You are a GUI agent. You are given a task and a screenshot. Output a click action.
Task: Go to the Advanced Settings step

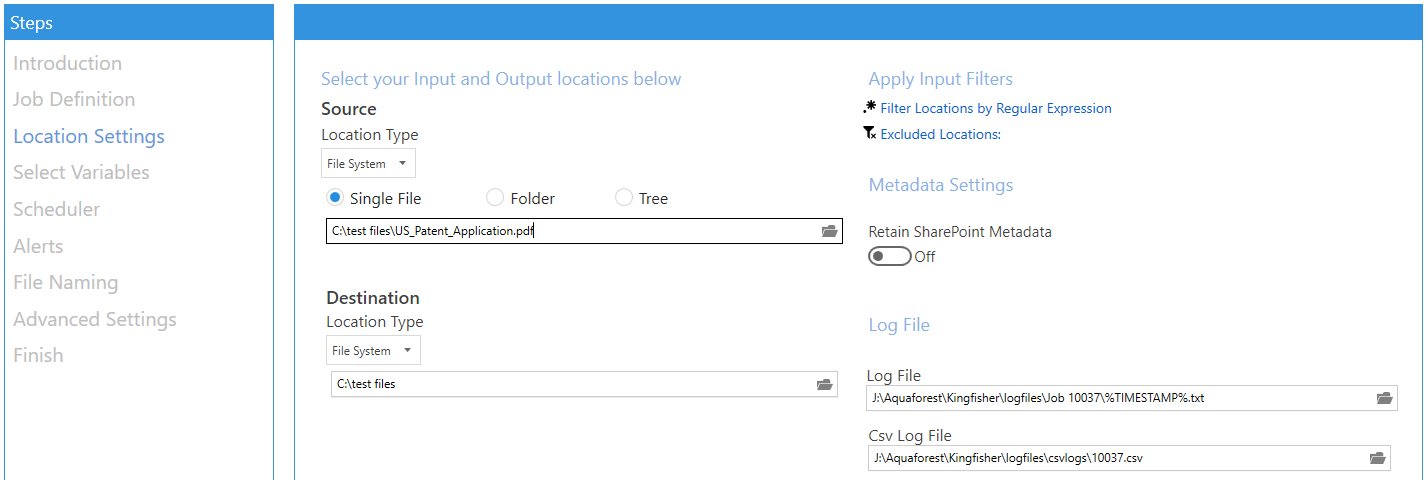click(95, 320)
